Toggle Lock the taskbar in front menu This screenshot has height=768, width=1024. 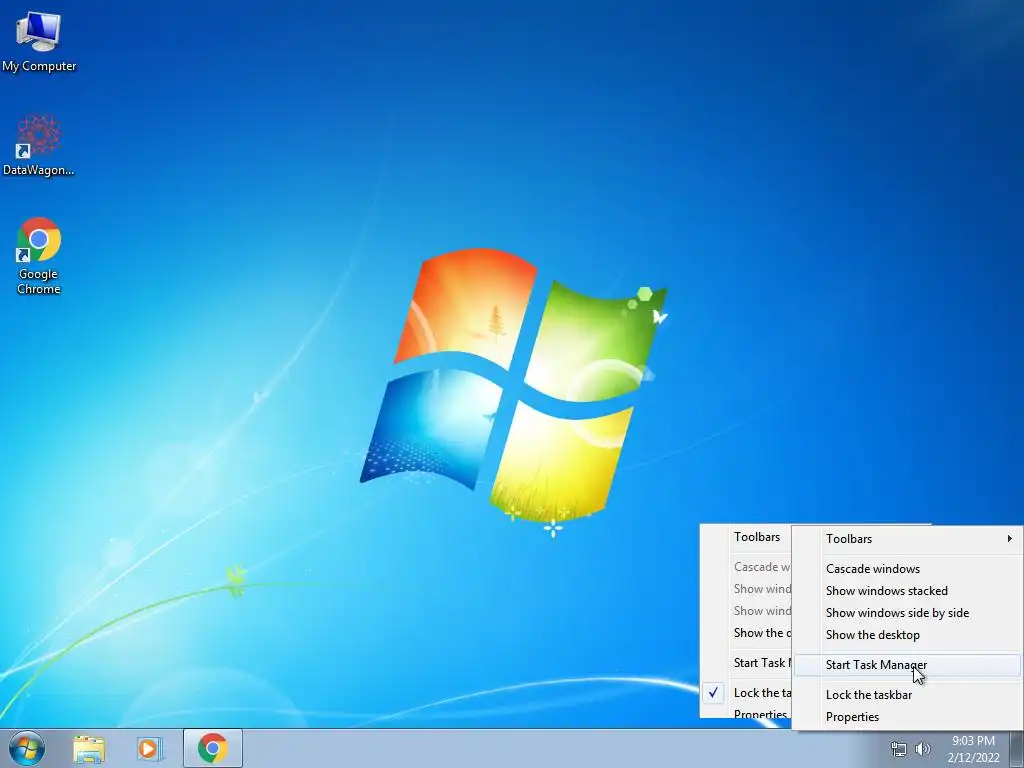[x=908, y=695]
